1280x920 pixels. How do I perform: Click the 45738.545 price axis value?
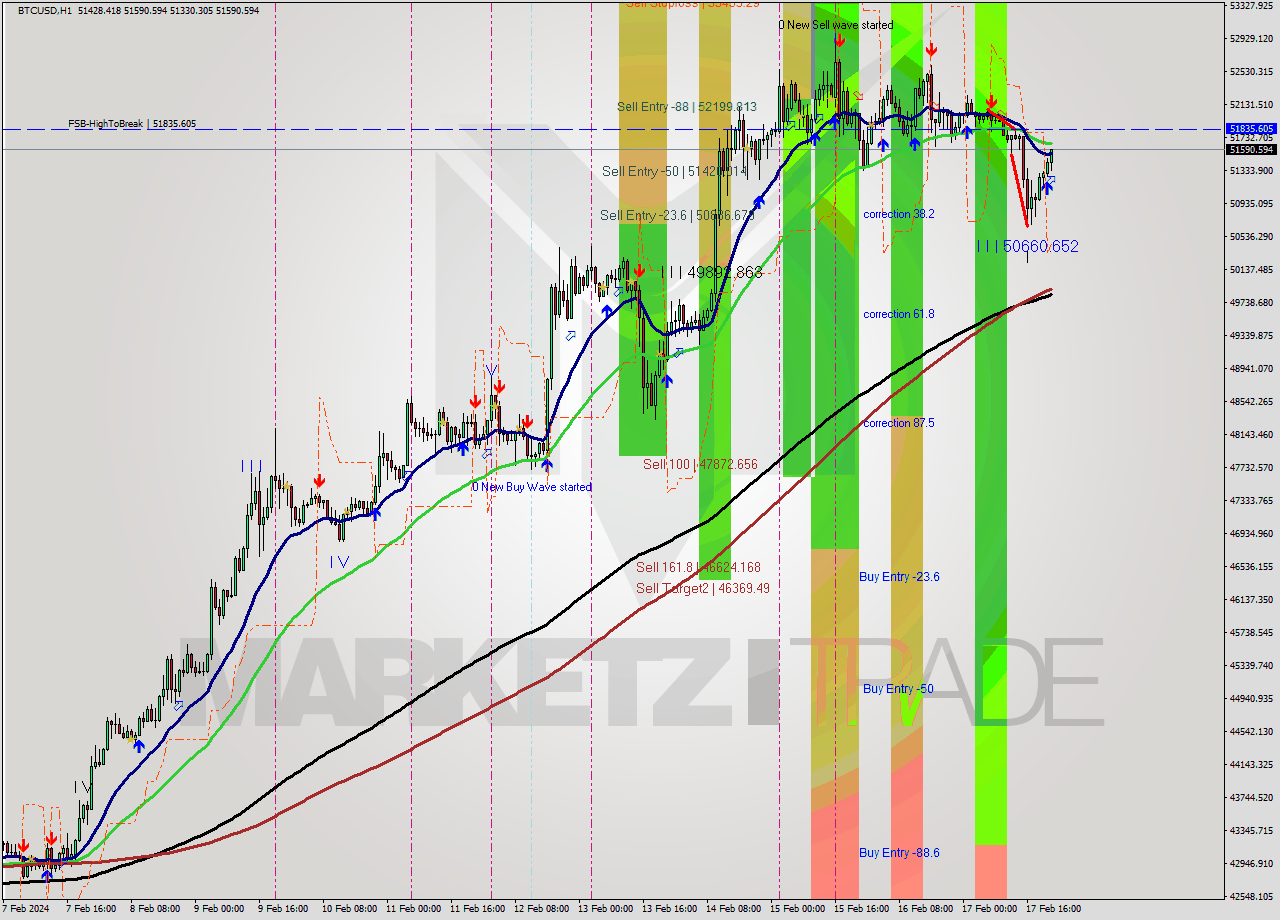coord(1251,633)
